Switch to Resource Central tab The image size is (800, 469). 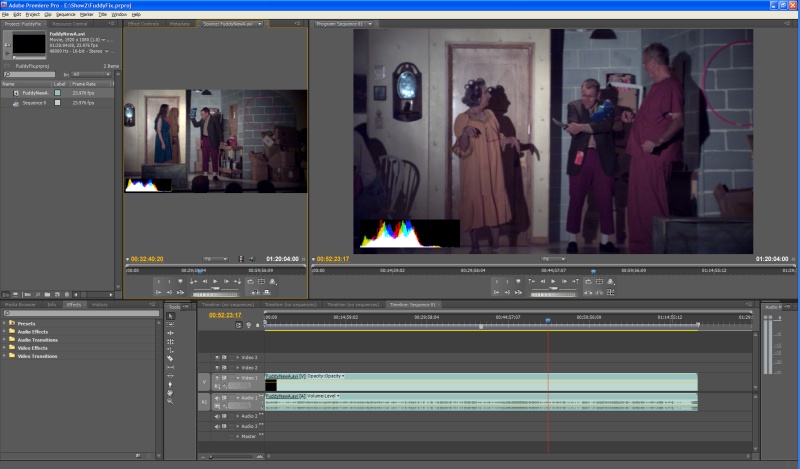[70, 24]
